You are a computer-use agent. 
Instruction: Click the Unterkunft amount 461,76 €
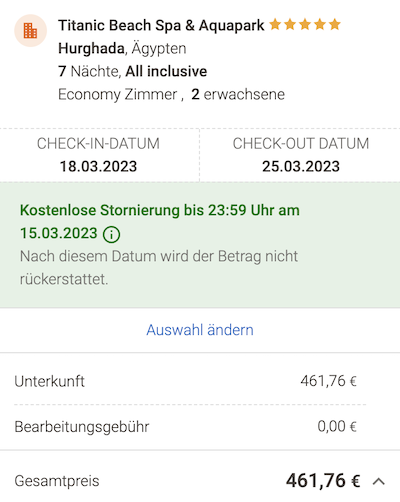[x=328, y=381]
